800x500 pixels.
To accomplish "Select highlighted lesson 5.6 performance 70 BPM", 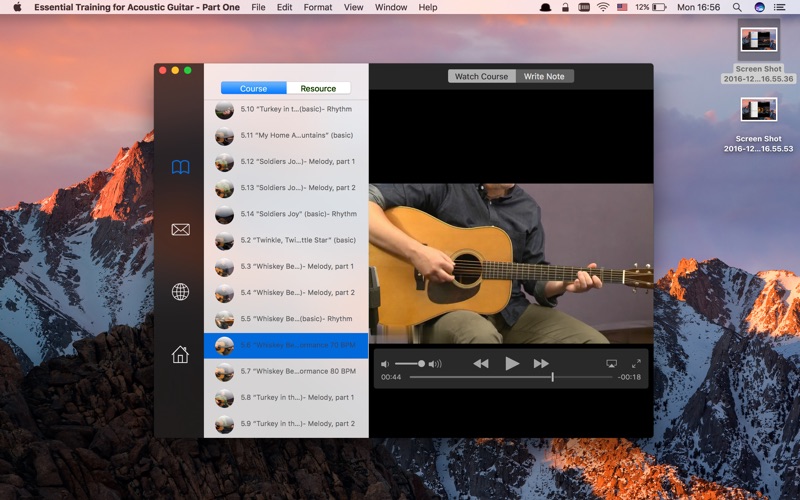I will point(286,345).
